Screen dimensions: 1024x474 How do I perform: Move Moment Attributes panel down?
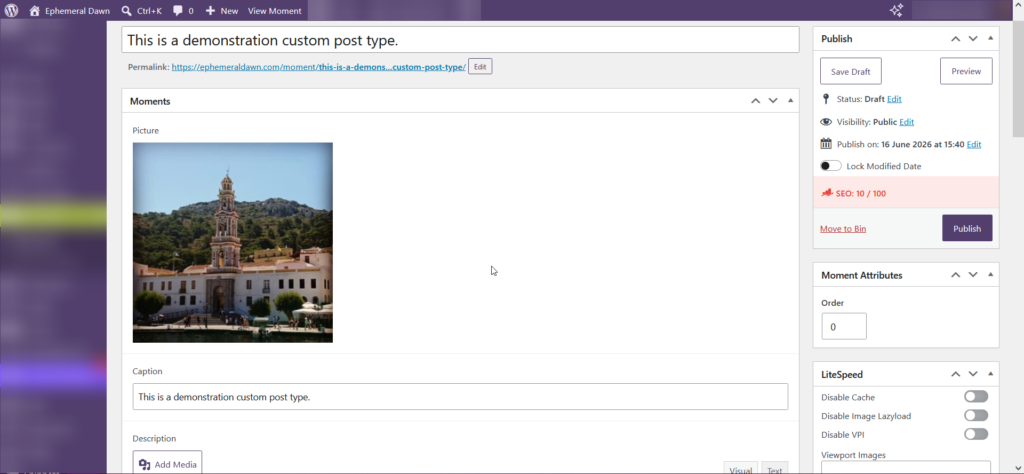(973, 275)
